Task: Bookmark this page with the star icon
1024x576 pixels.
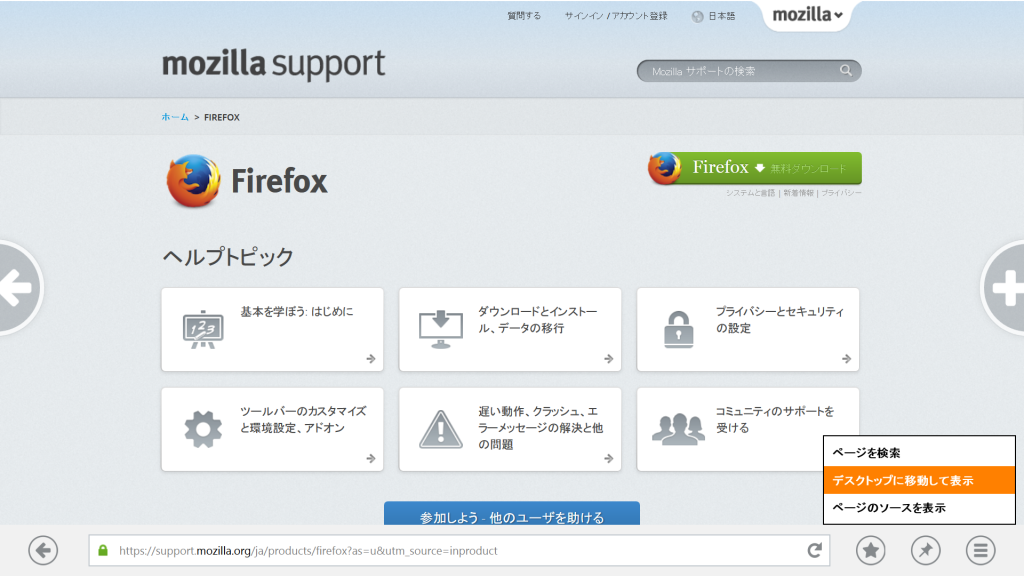Action: click(x=871, y=551)
